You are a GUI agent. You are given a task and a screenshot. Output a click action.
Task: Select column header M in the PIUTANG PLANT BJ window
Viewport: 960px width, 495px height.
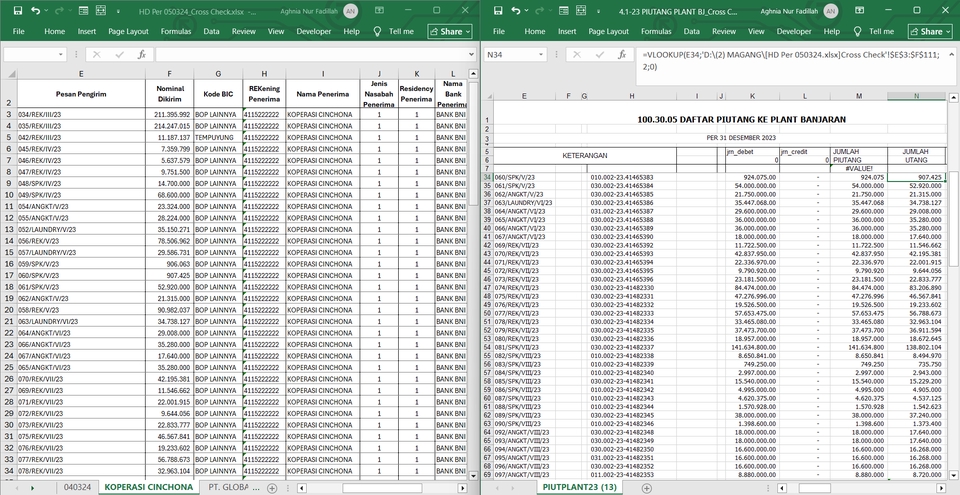[x=858, y=96]
